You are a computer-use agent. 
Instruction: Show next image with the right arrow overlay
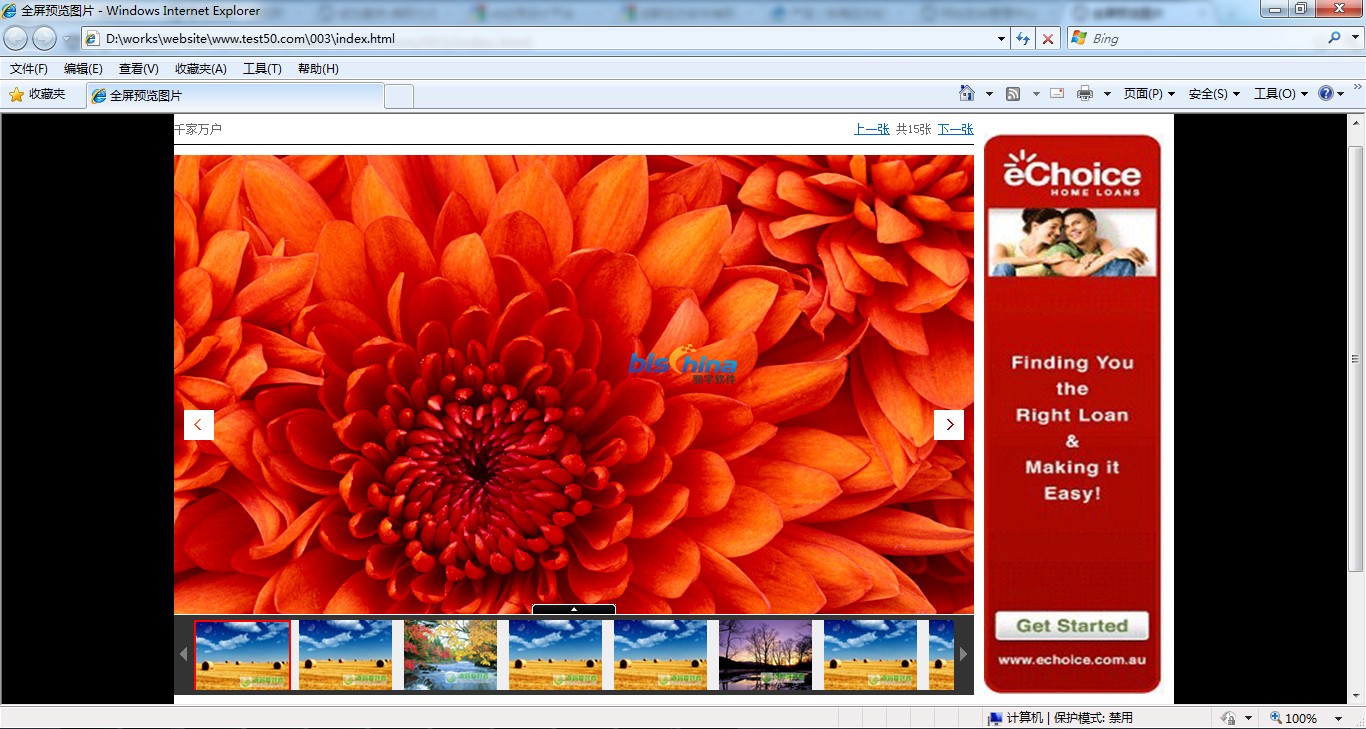pyautogui.click(x=949, y=425)
